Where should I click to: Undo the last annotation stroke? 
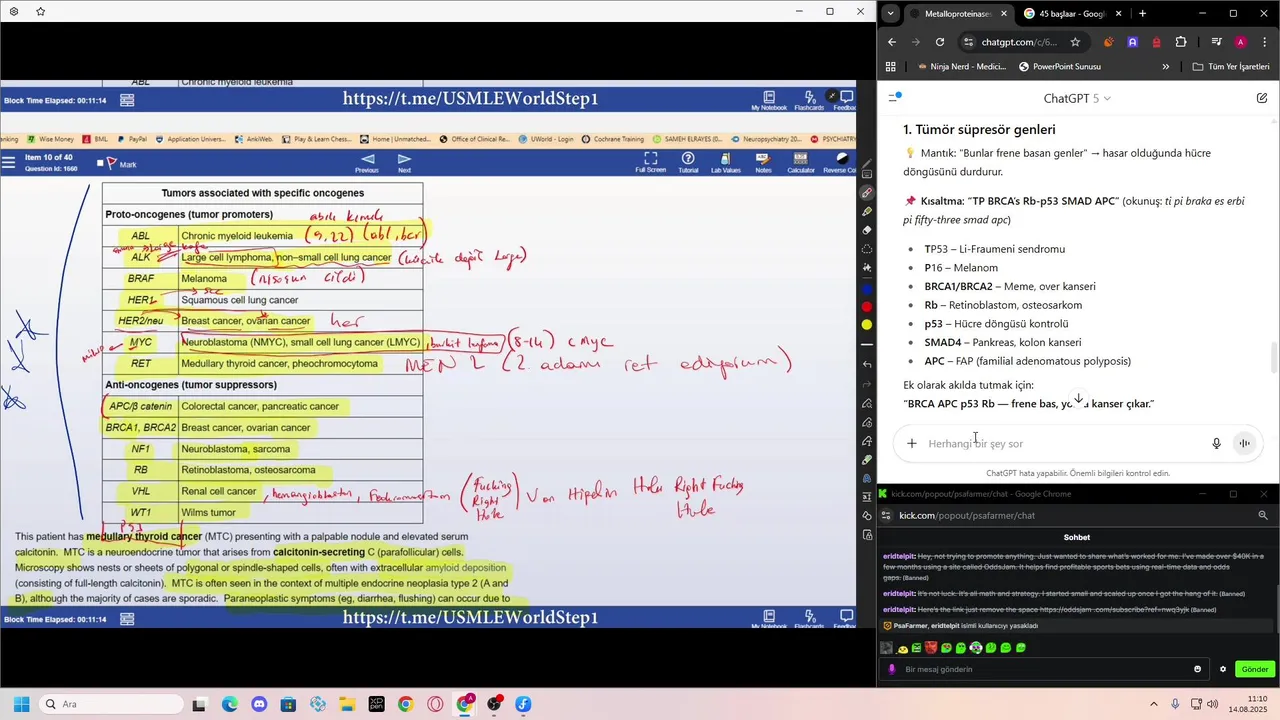867,364
